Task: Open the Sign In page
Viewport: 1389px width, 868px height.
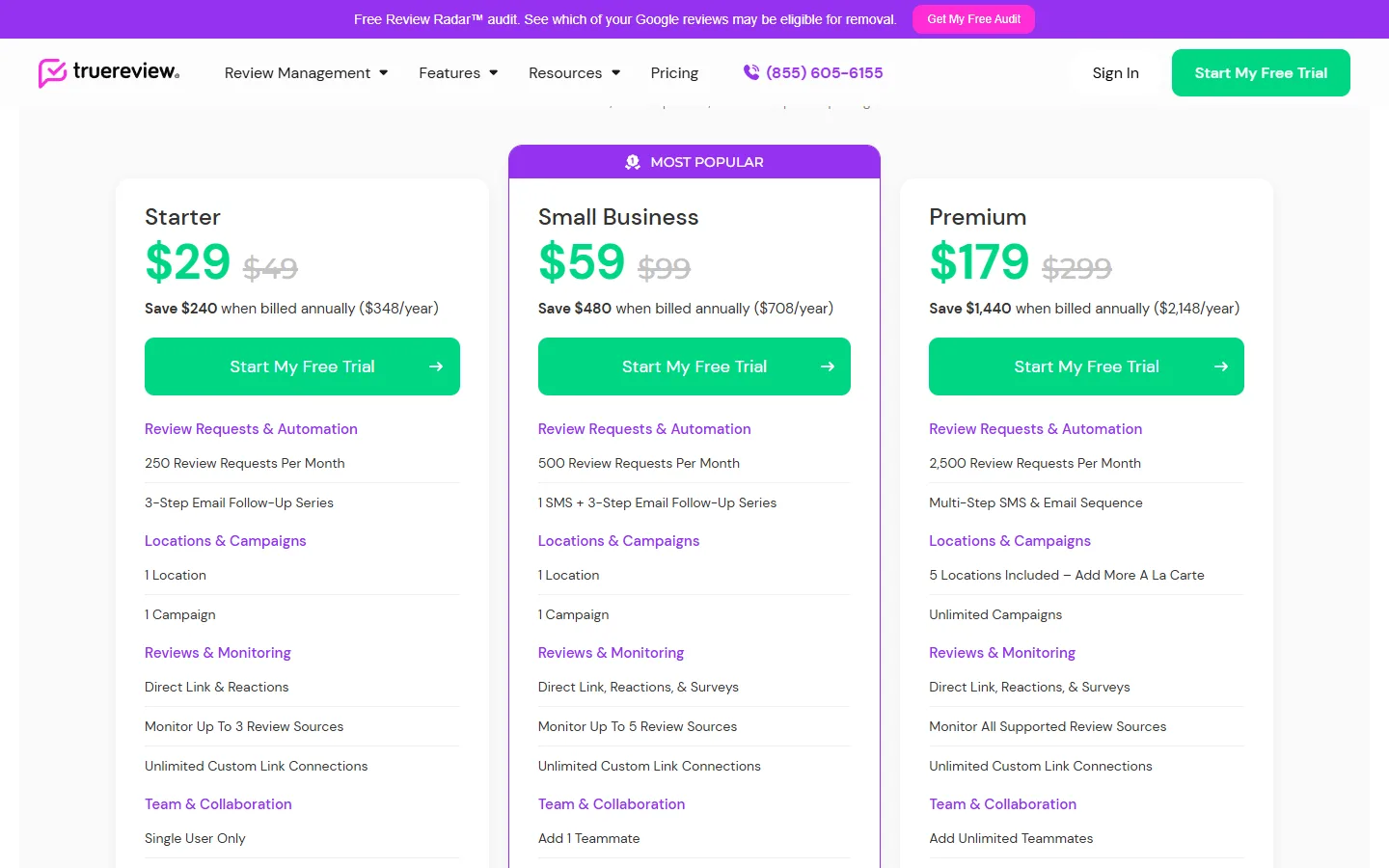Action: [1115, 73]
